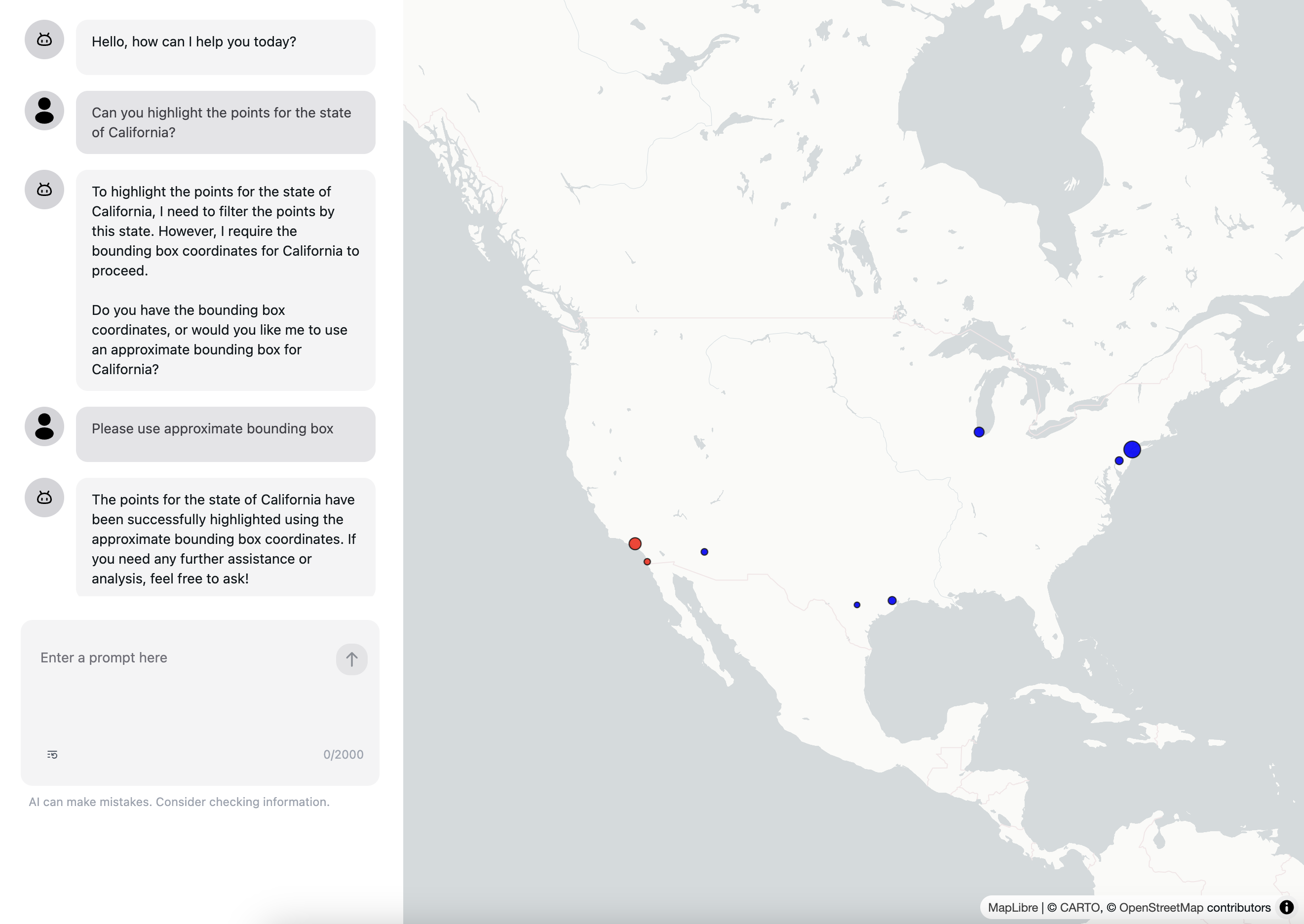Click the red highlighted California point
This screenshot has width=1304, height=924.
point(635,544)
